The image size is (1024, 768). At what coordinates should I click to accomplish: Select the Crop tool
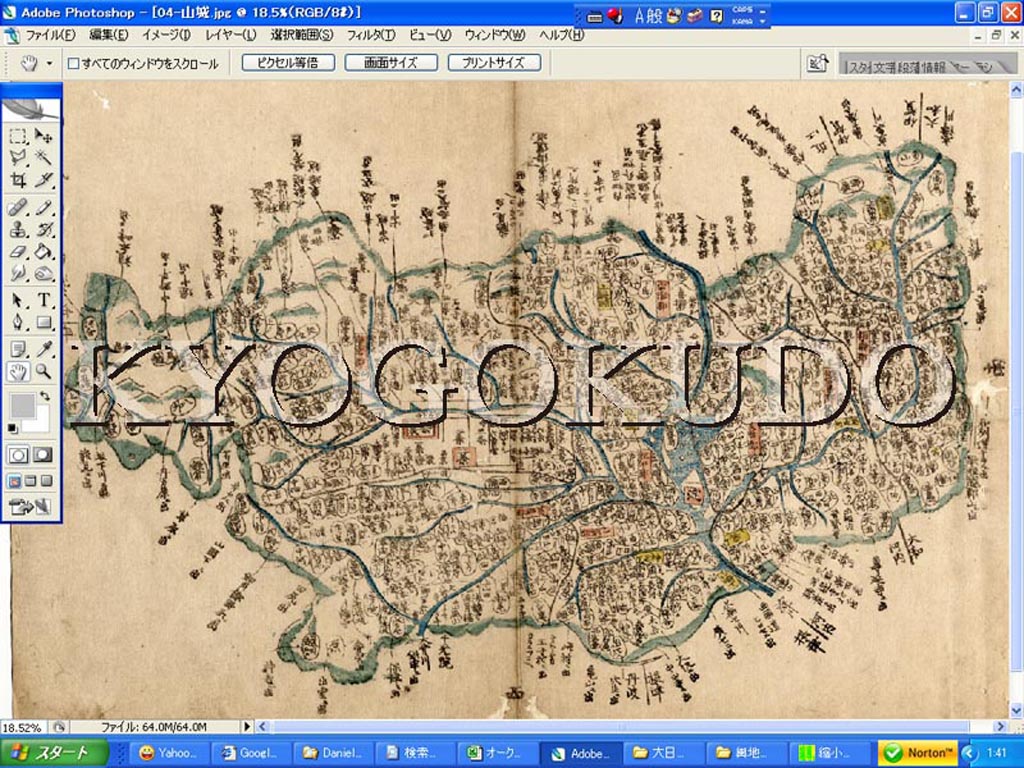(18, 180)
